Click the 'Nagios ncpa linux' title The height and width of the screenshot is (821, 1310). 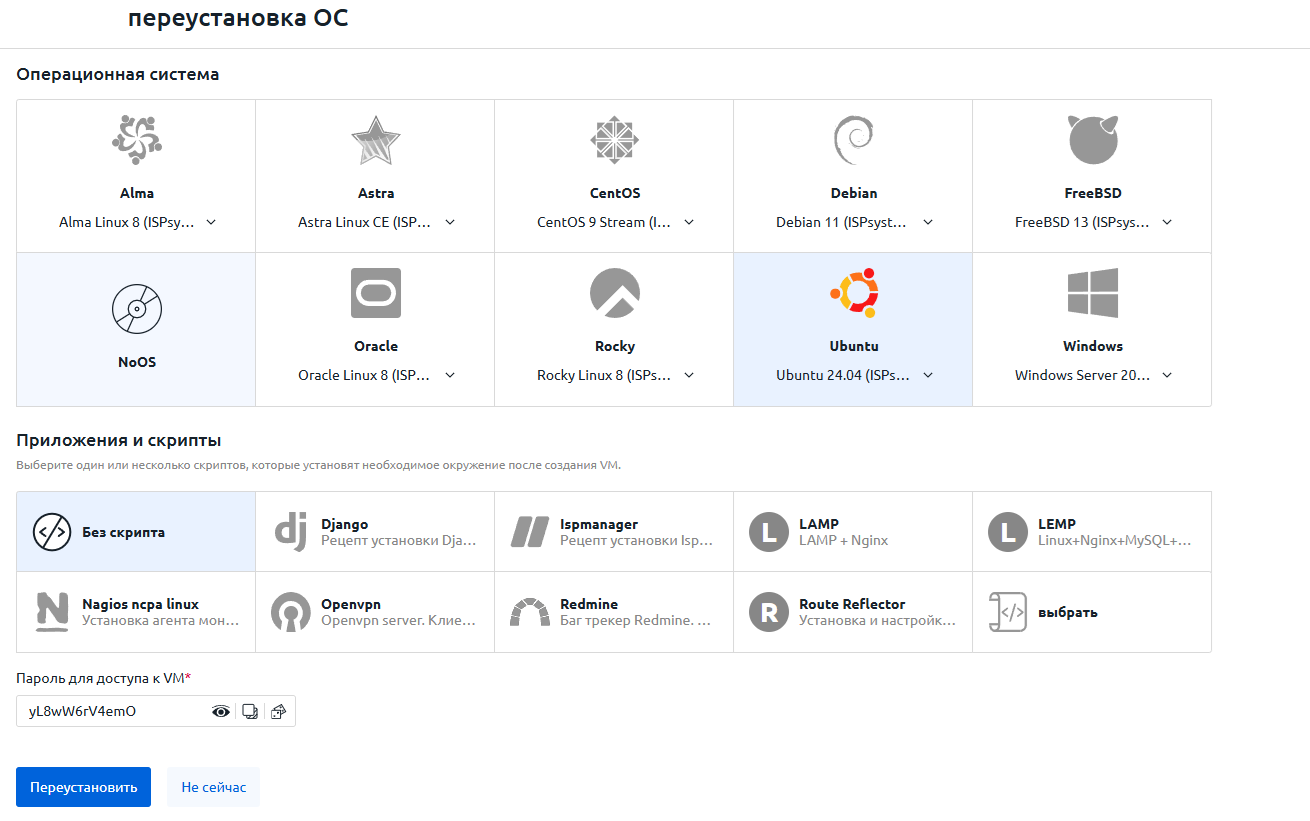[140, 604]
